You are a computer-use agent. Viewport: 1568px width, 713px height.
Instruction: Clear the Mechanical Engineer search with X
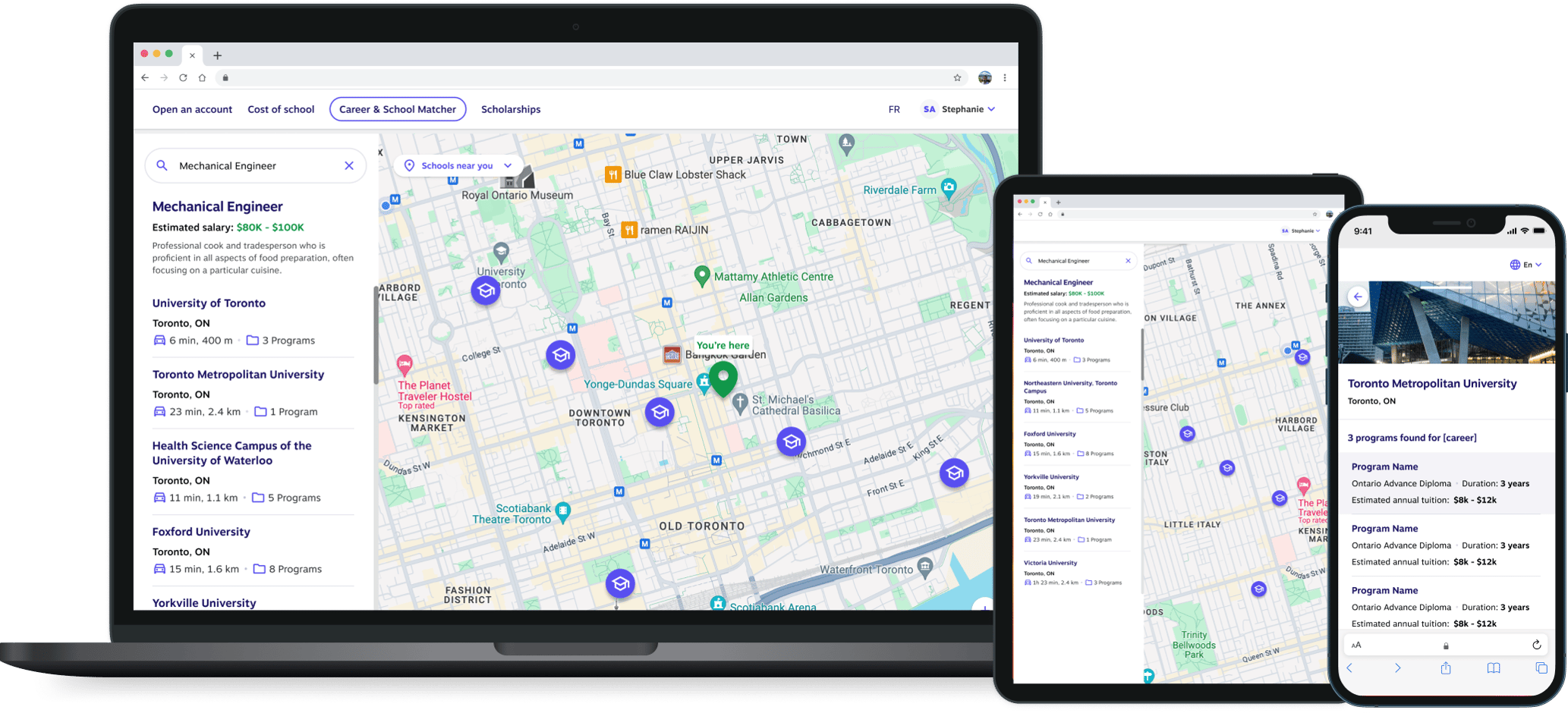pyautogui.click(x=349, y=165)
